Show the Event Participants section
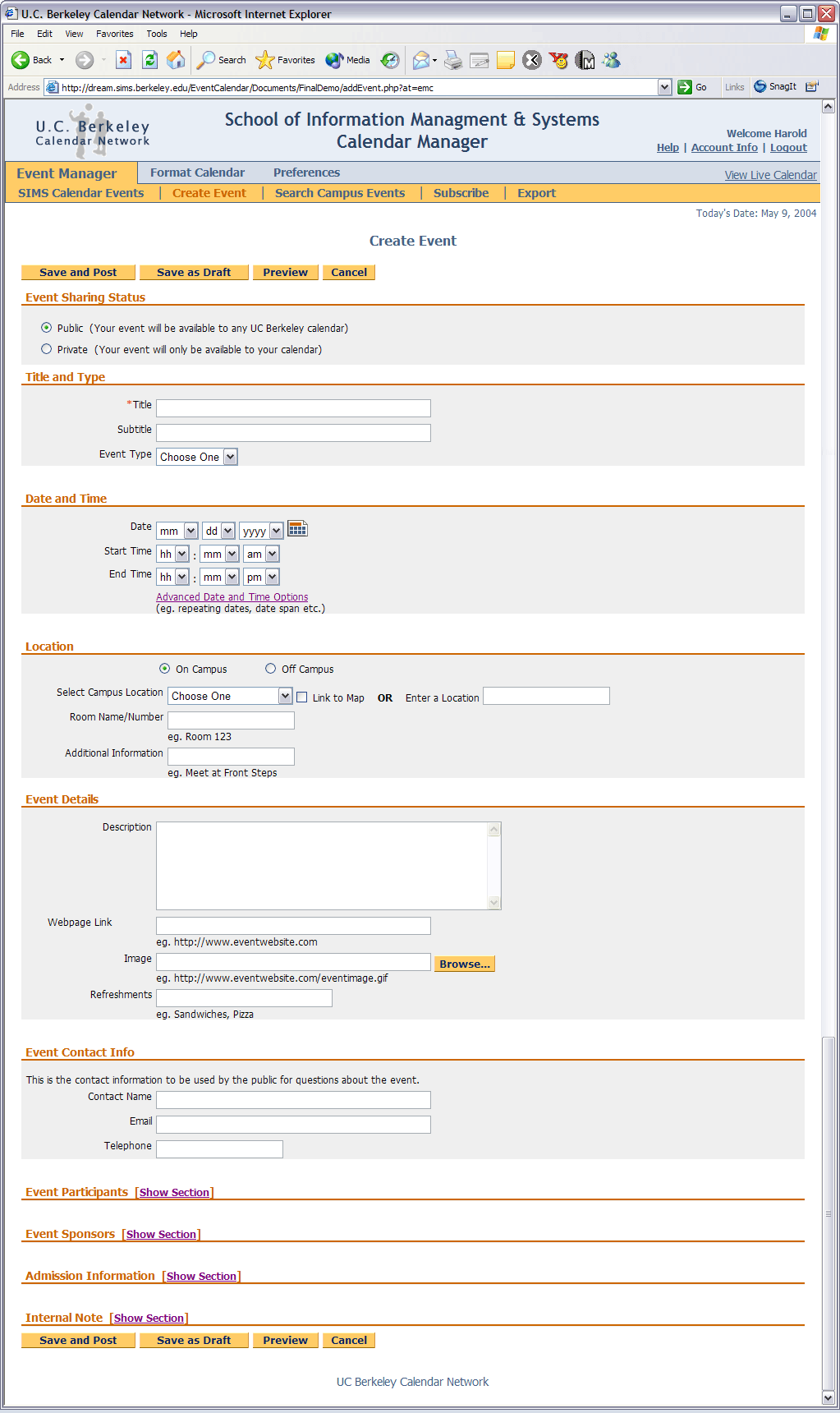Image resolution: width=840 pixels, height=1413 pixels. coord(174,1192)
